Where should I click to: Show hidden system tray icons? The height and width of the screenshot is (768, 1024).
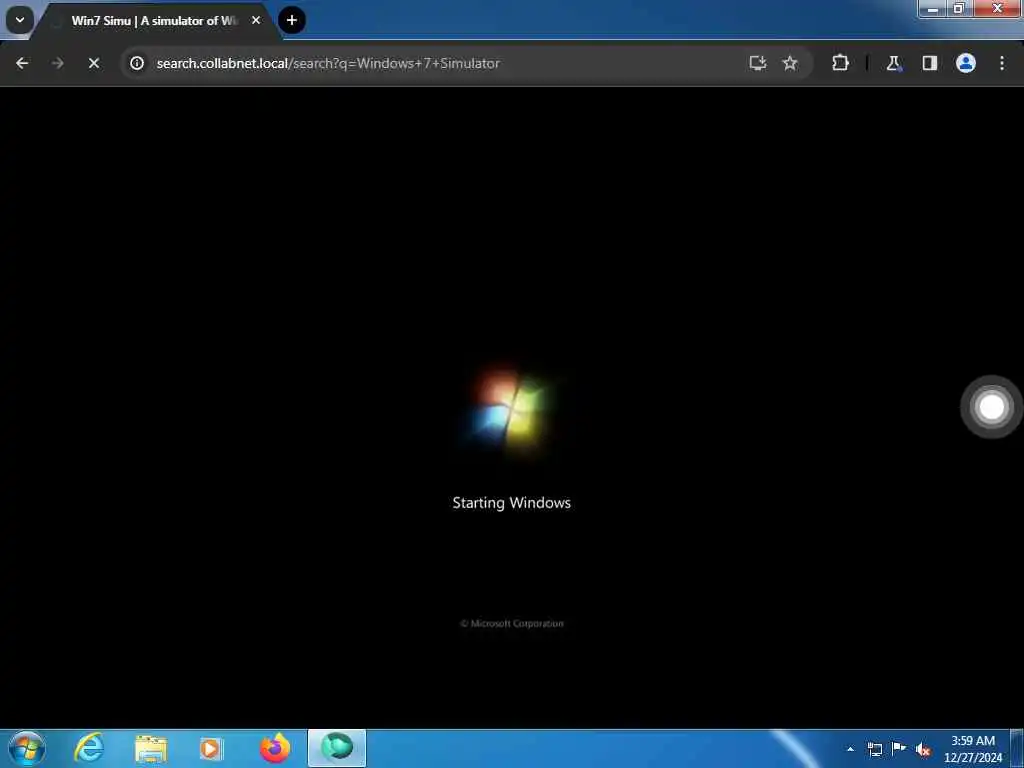pyautogui.click(x=850, y=749)
